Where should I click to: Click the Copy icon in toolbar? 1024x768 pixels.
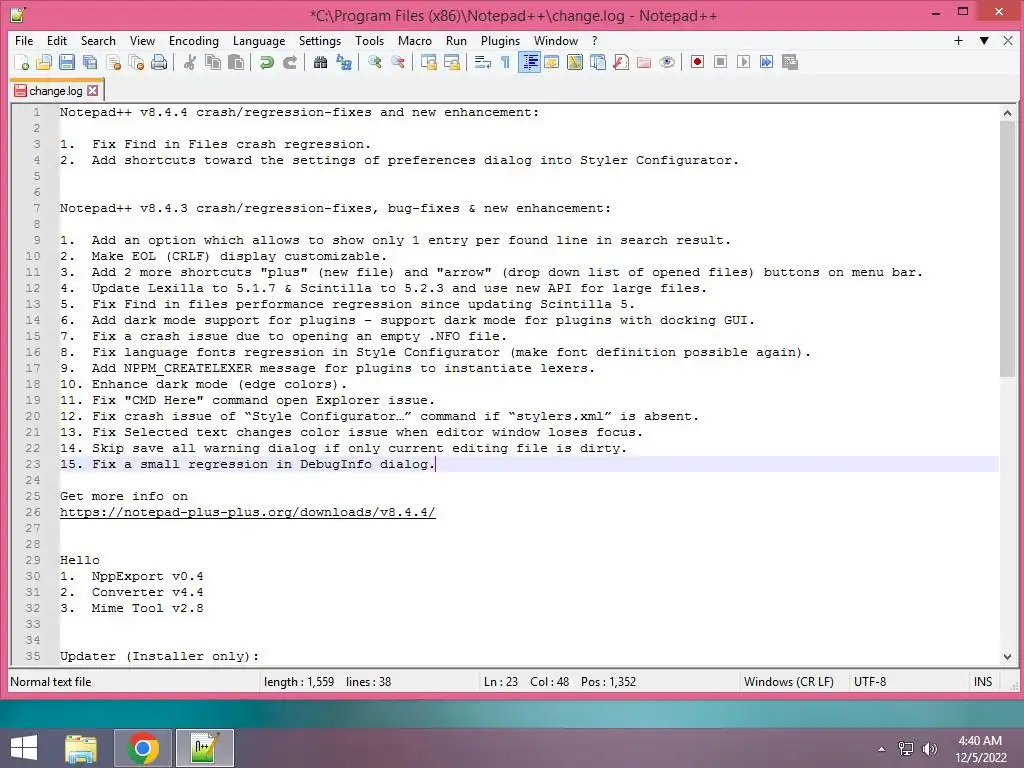212,62
